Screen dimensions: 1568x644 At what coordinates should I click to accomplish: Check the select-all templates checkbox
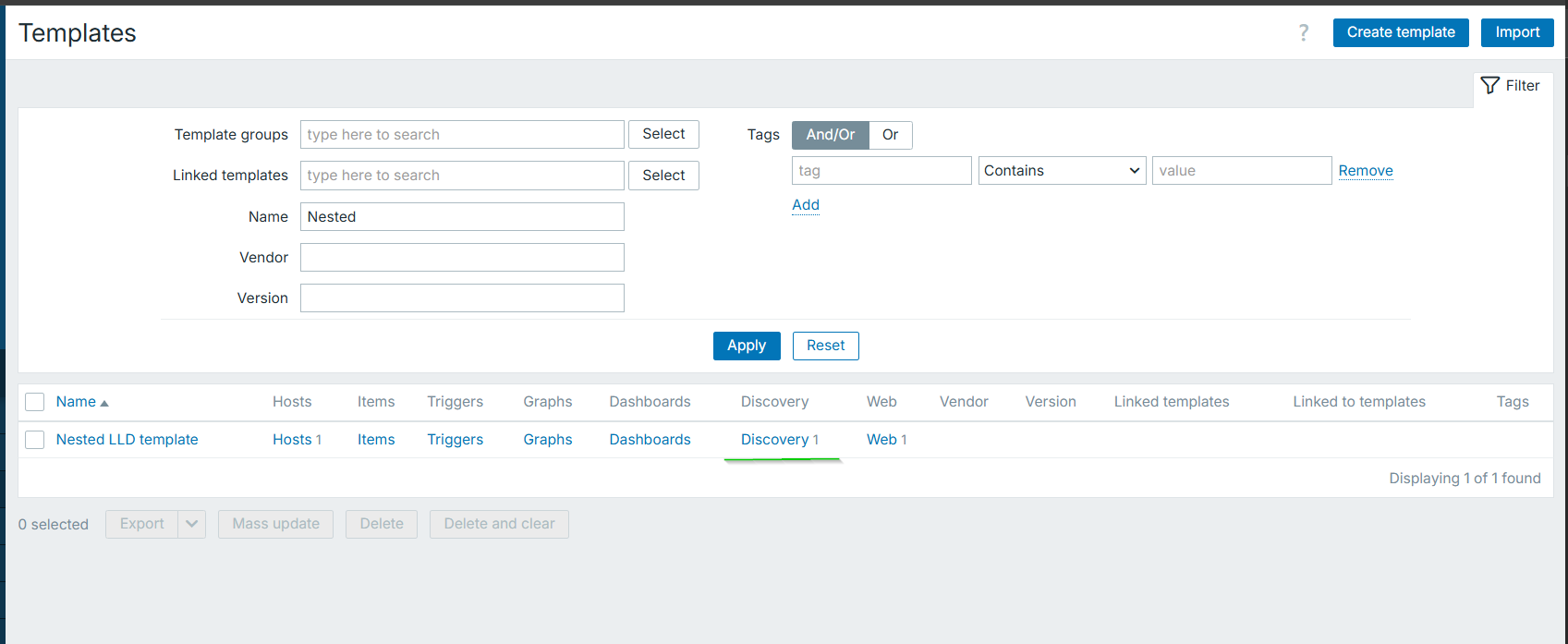click(35, 402)
